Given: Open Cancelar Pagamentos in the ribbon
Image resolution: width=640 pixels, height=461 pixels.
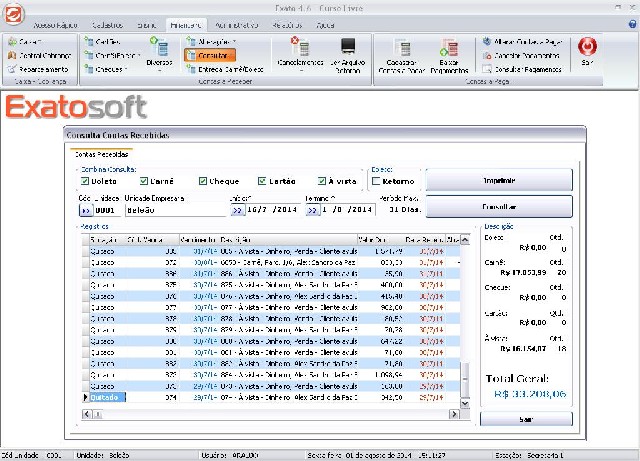Looking at the screenshot, I should (x=521, y=55).
